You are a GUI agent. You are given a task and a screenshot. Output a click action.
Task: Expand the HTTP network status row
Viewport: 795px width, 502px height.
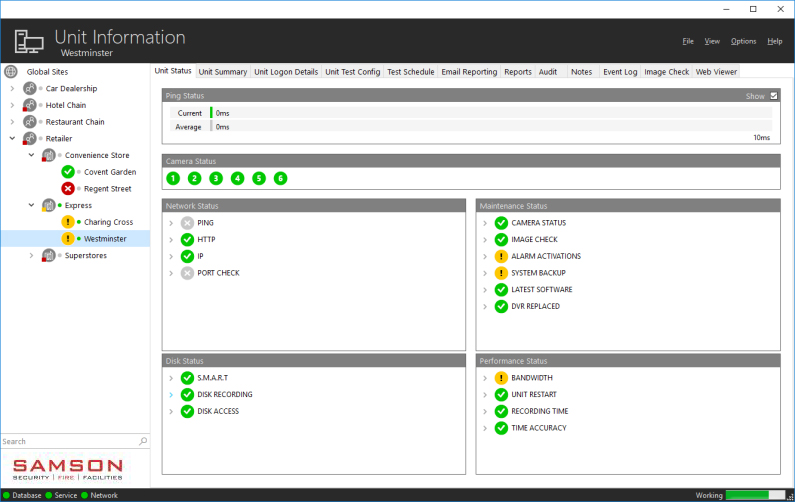tap(172, 240)
